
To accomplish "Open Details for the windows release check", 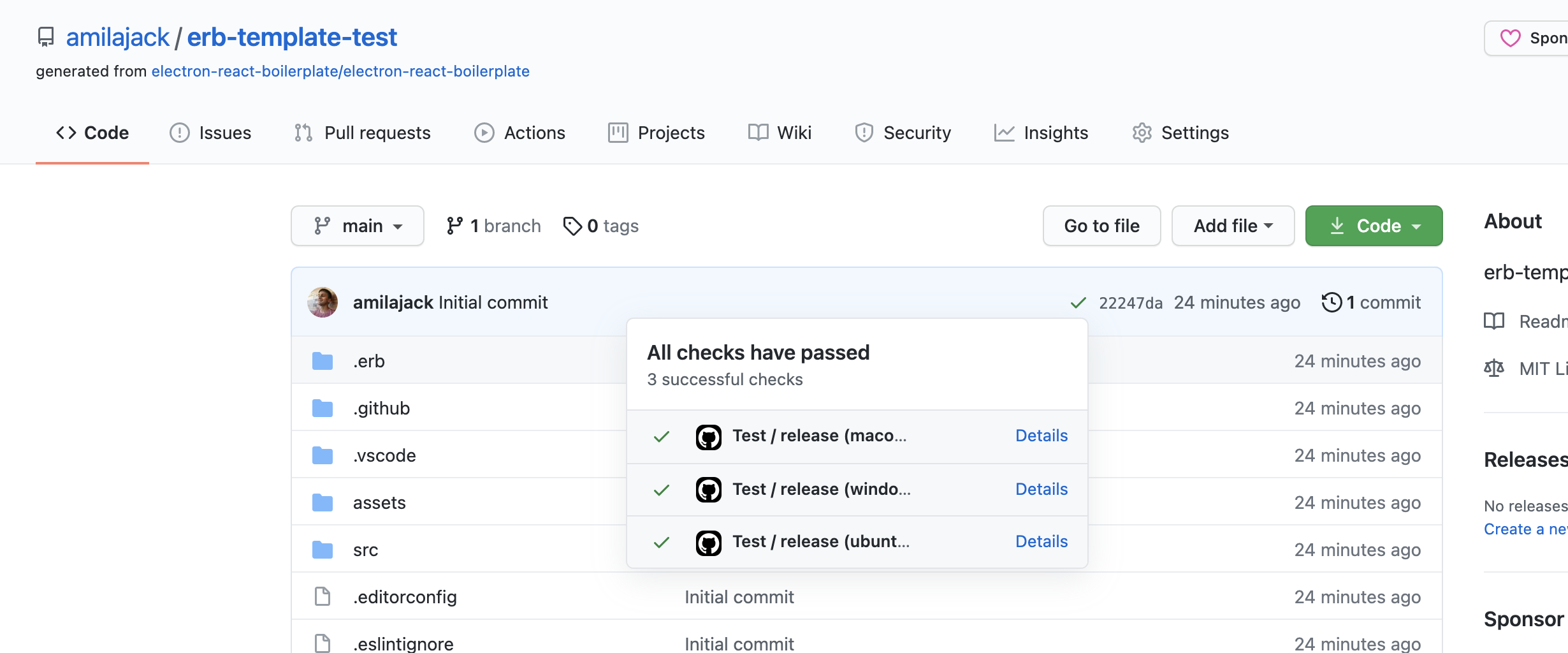I will click(1040, 488).
